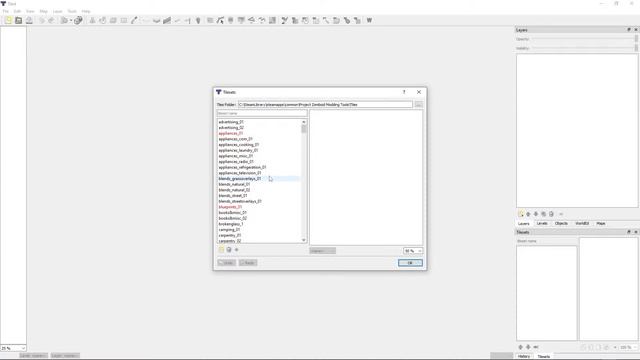The width and height of the screenshot is (640, 360).
Task: Click the pin-shaped toolbar icon
Action: coord(198,20)
